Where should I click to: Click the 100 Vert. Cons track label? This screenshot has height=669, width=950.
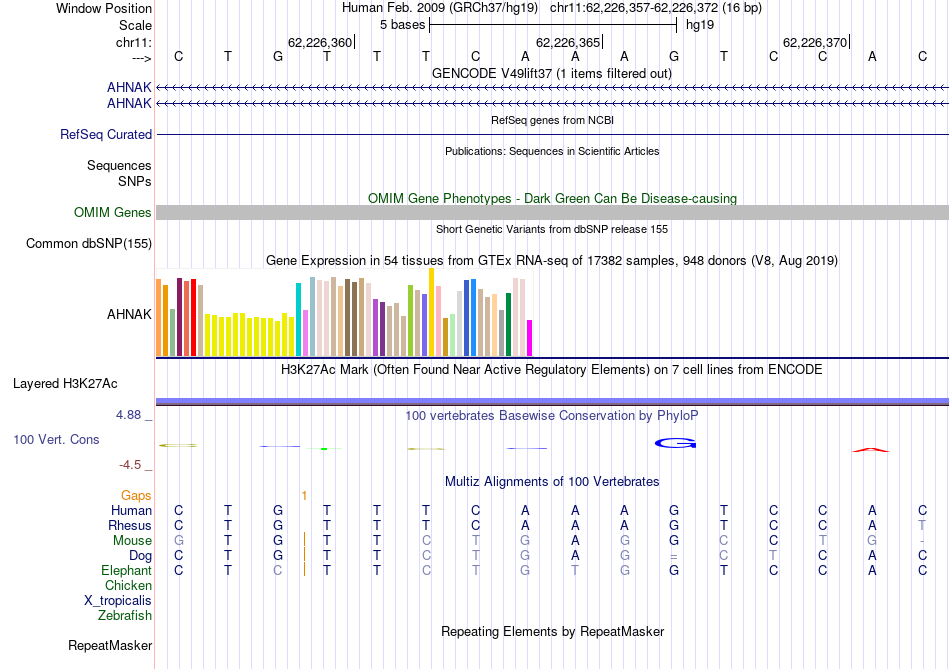pos(56,439)
